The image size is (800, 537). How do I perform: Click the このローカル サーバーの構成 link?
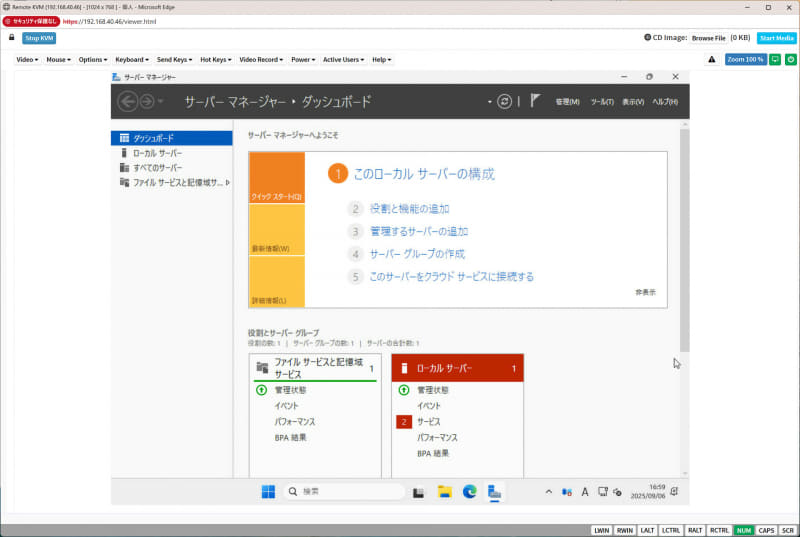[x=424, y=174]
